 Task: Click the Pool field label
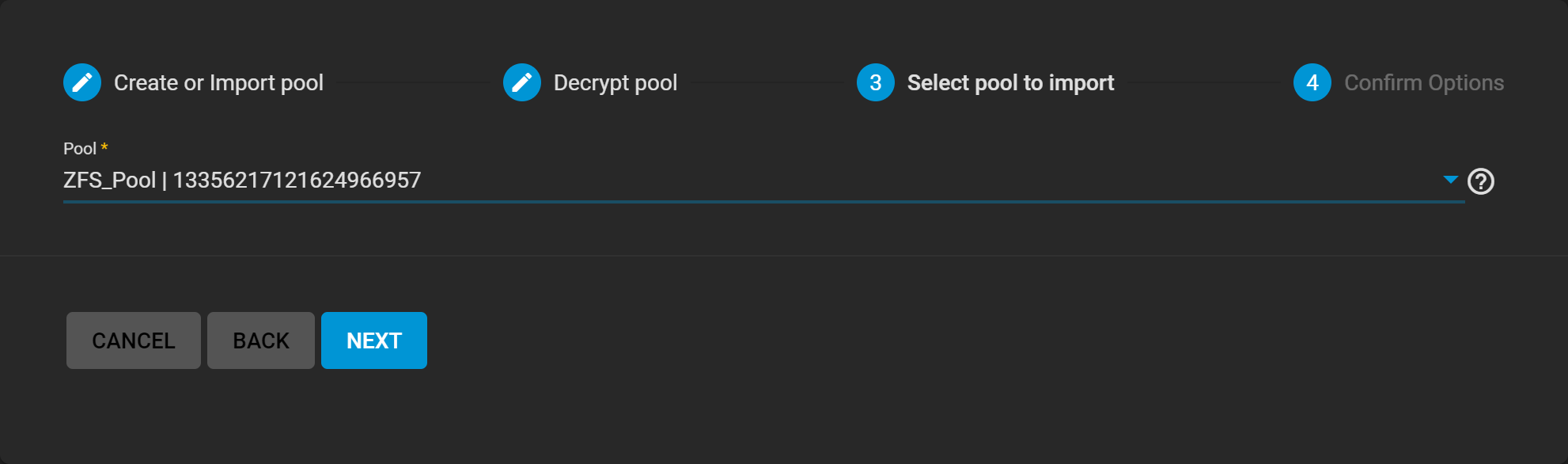coord(80,149)
